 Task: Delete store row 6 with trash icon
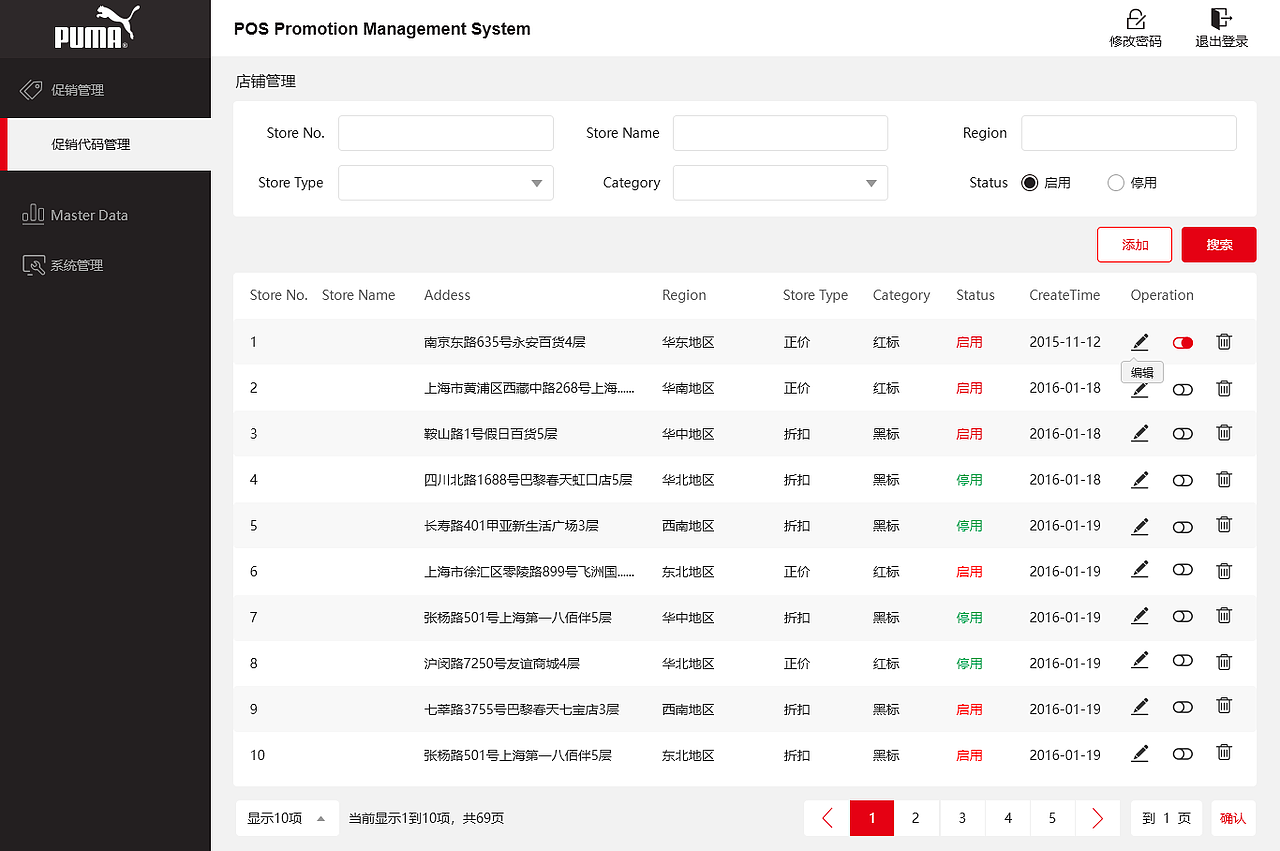1224,570
